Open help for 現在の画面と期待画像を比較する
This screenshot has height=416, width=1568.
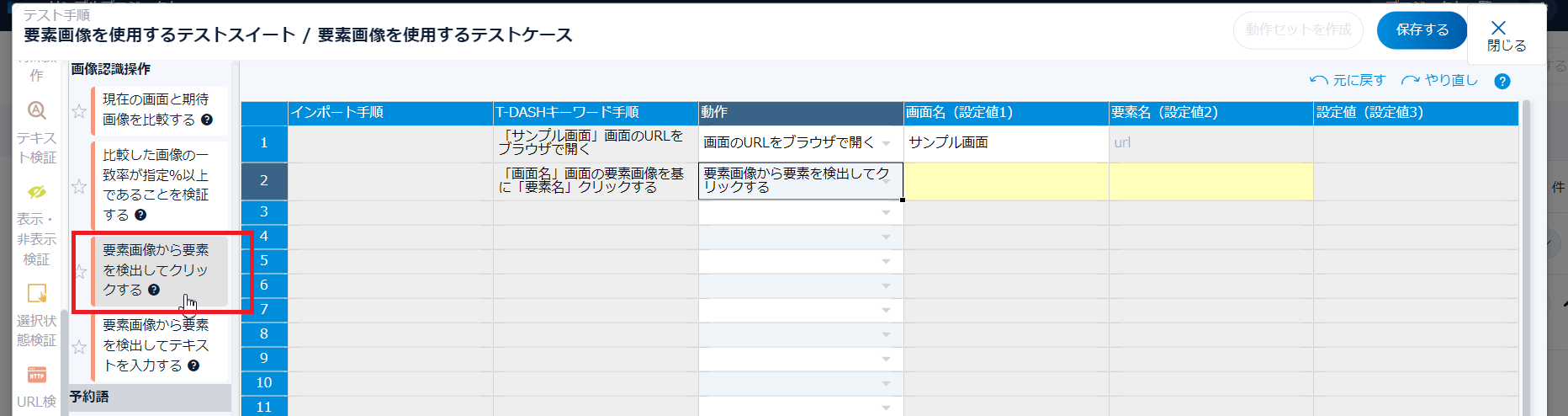207,120
